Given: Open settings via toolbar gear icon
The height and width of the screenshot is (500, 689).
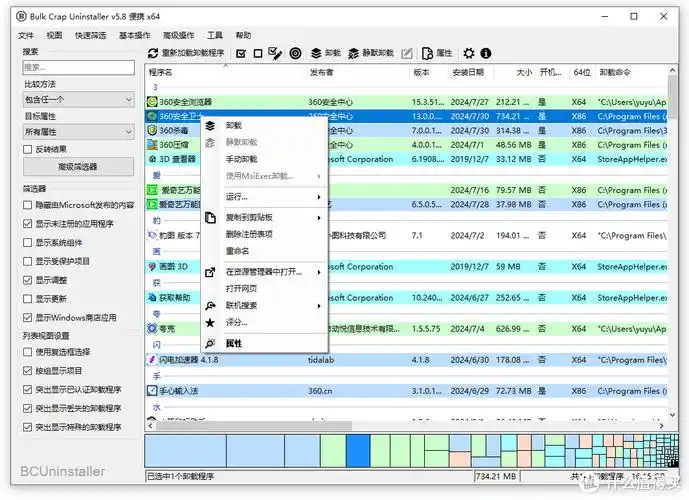Looking at the screenshot, I should coord(468,53).
